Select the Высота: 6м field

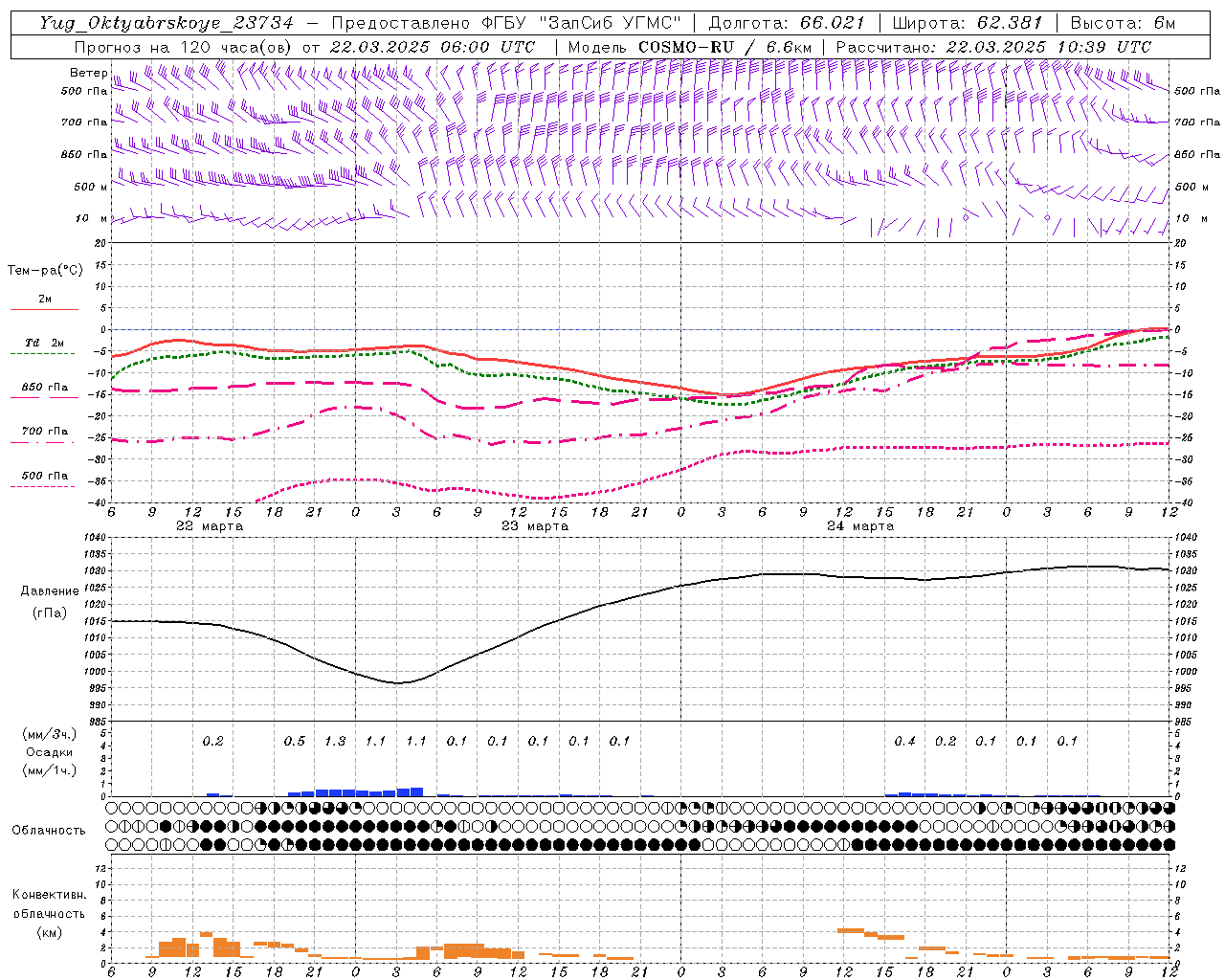(x=1123, y=23)
